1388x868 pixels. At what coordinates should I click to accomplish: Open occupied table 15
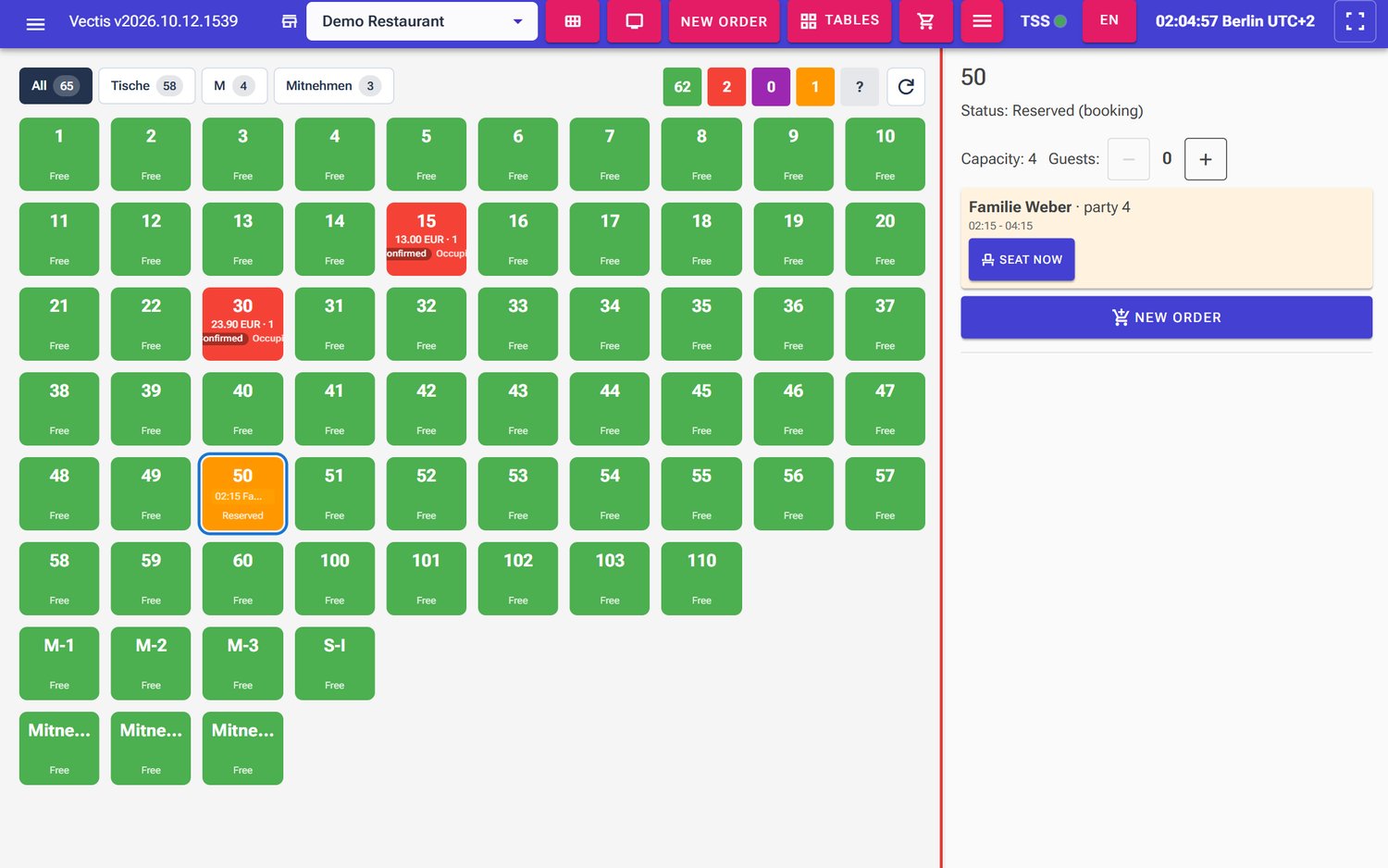pyautogui.click(x=427, y=239)
